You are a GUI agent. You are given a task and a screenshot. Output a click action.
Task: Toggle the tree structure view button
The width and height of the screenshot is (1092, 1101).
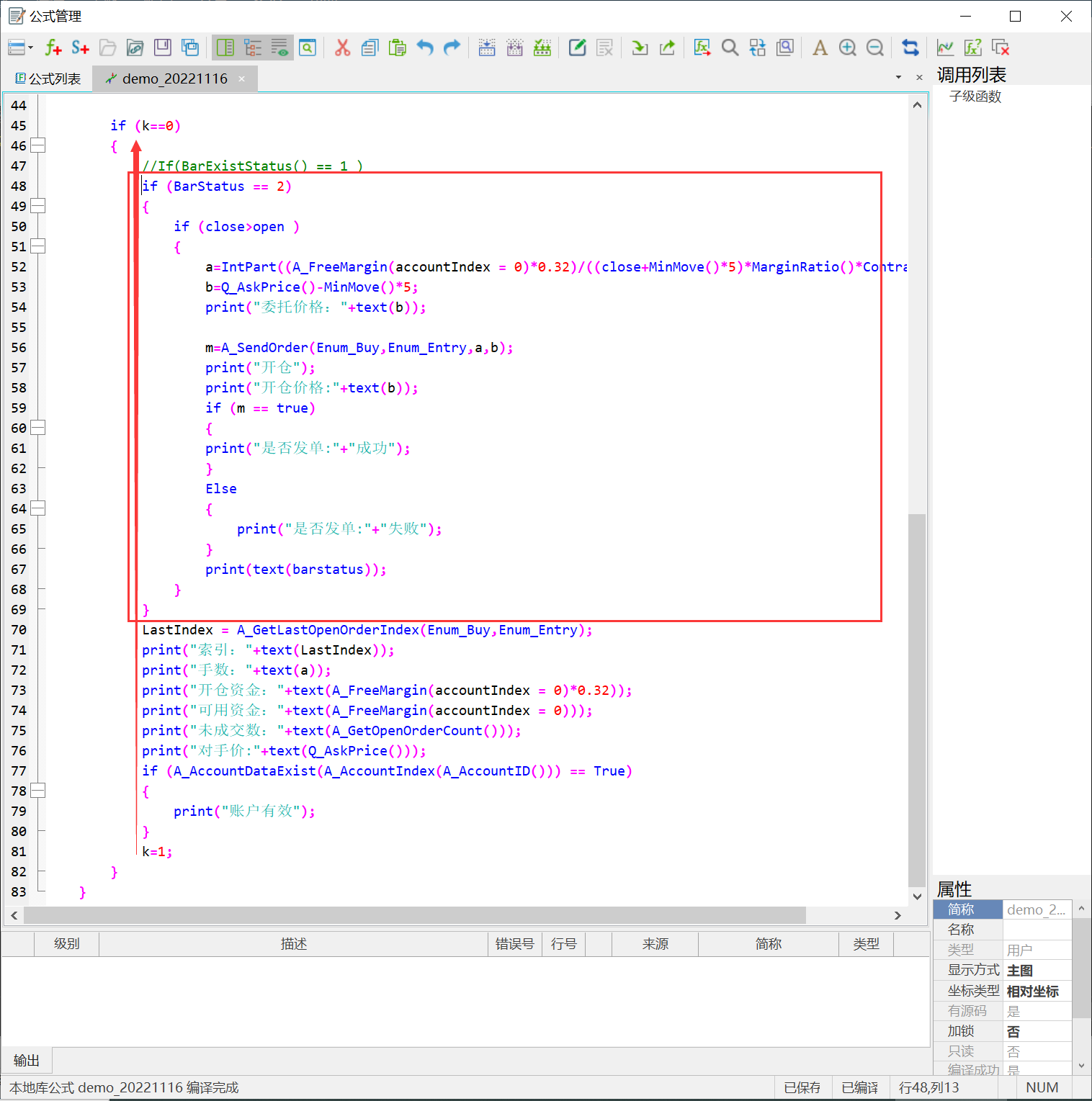tap(253, 48)
